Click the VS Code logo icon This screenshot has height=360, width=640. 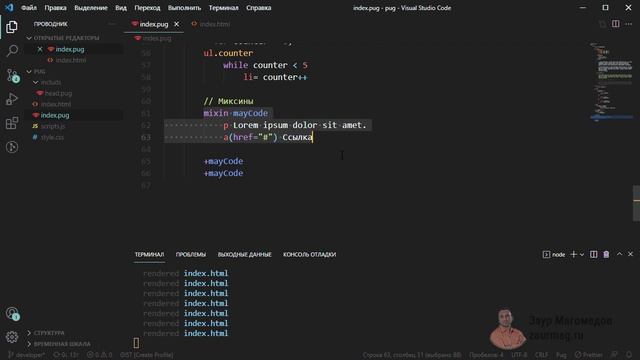[9, 7]
